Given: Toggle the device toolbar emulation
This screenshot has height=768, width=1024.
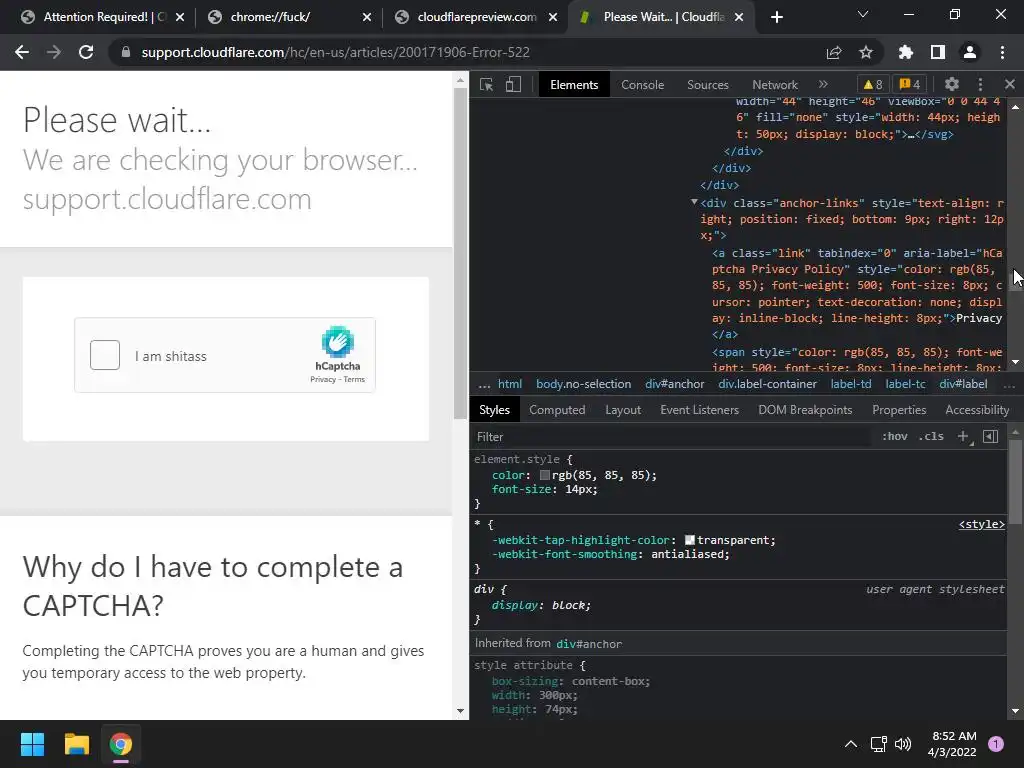Looking at the screenshot, I should (513, 85).
